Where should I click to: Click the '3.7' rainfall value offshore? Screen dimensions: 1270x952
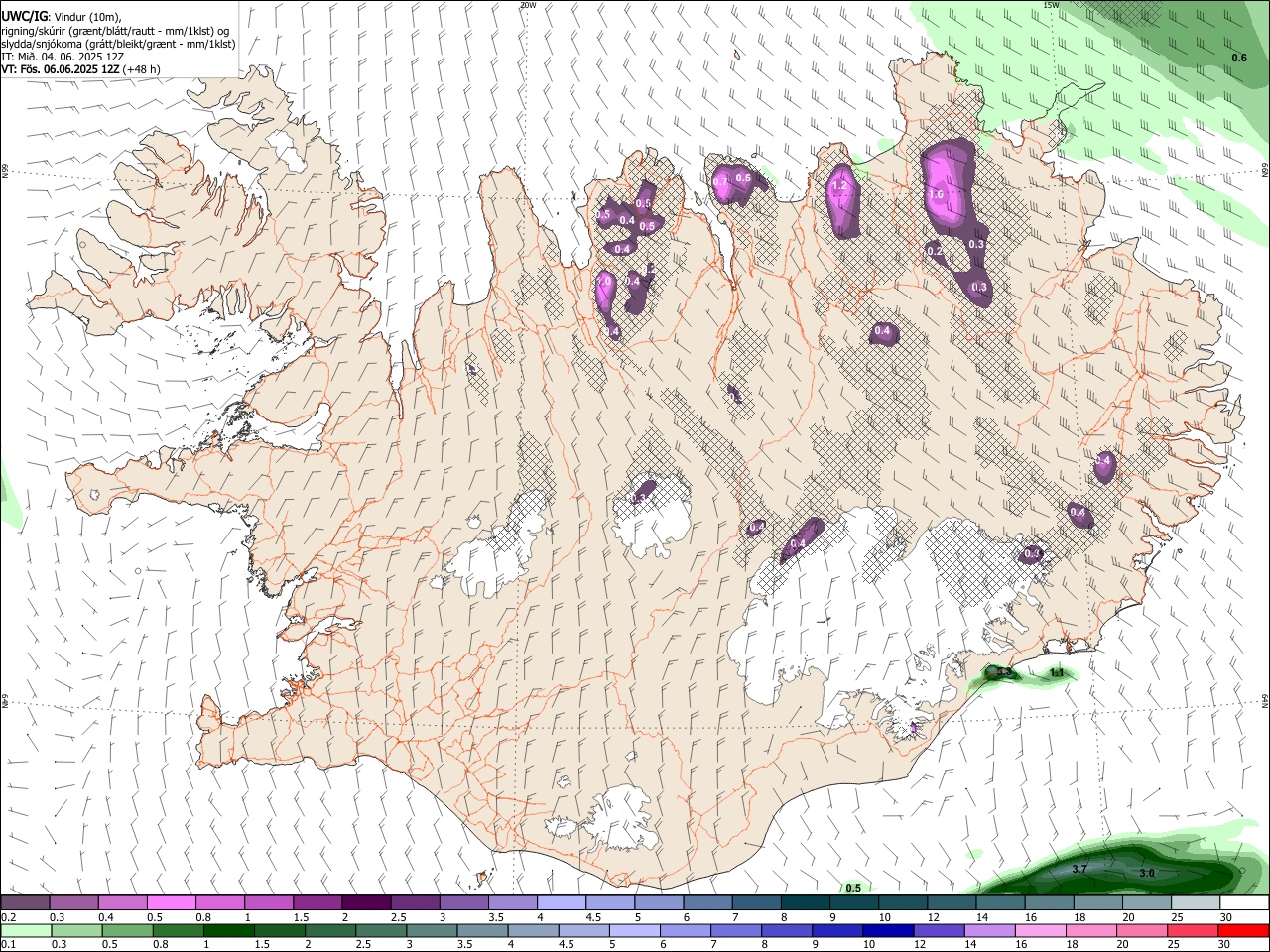[1080, 869]
